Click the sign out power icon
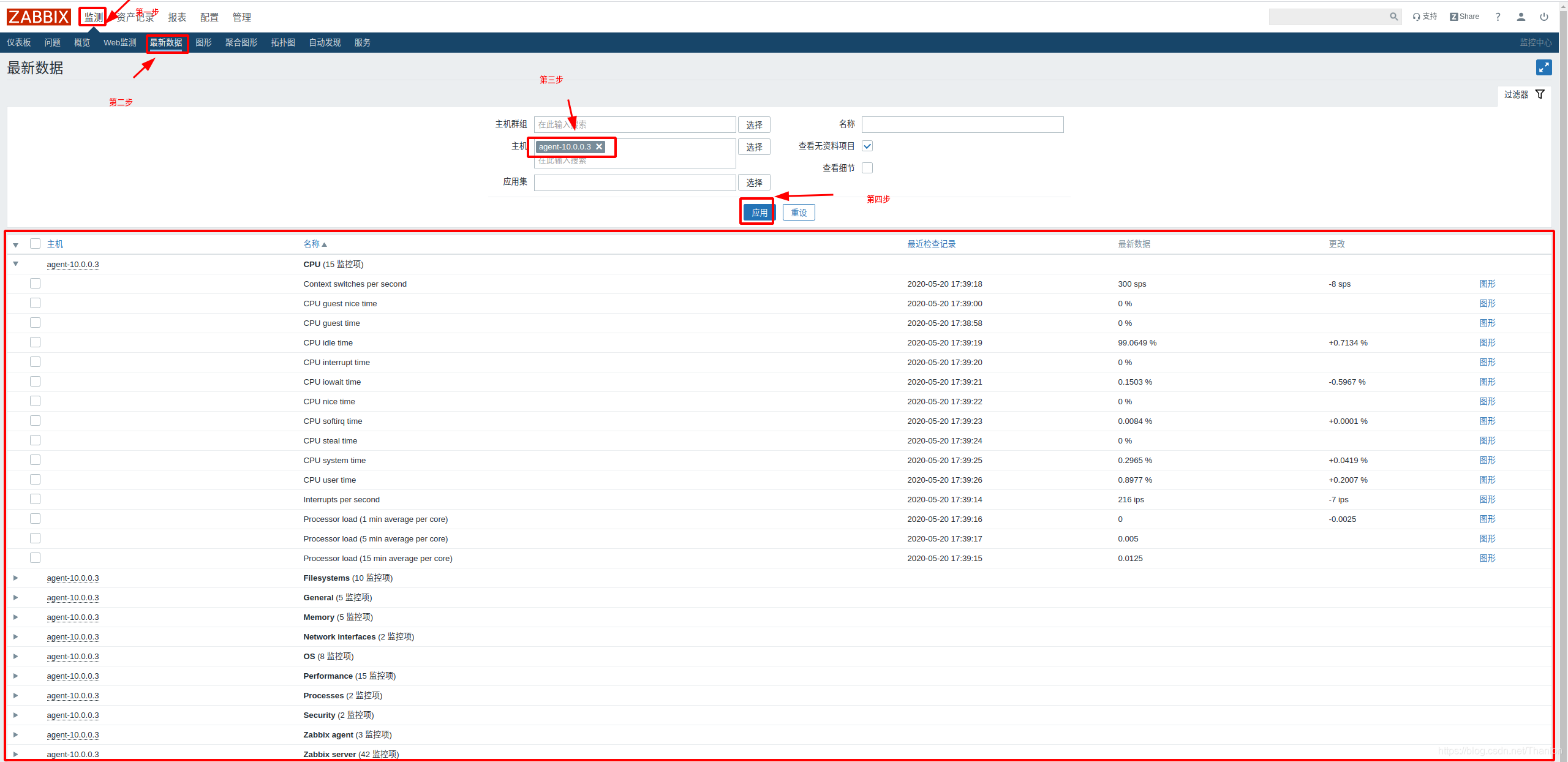 [1544, 17]
